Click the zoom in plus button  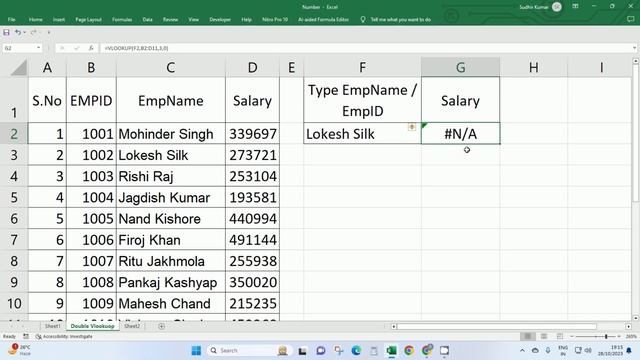619,336
